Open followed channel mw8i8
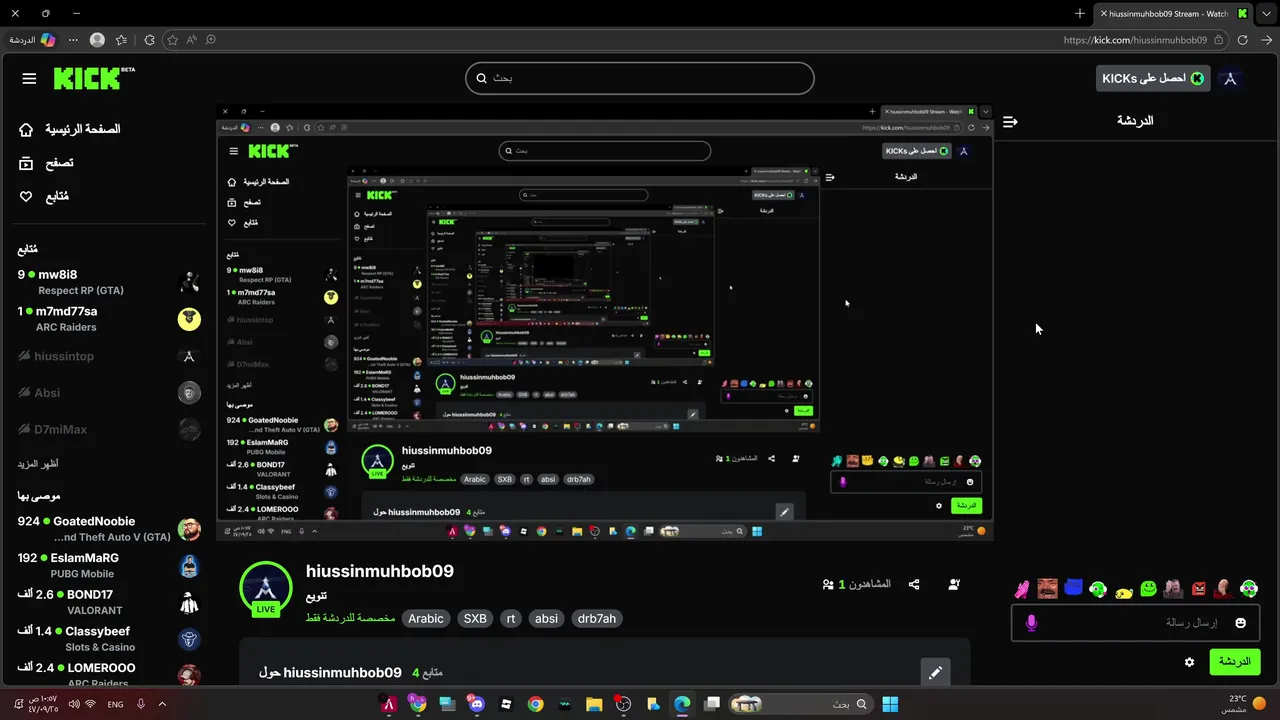 pos(110,282)
